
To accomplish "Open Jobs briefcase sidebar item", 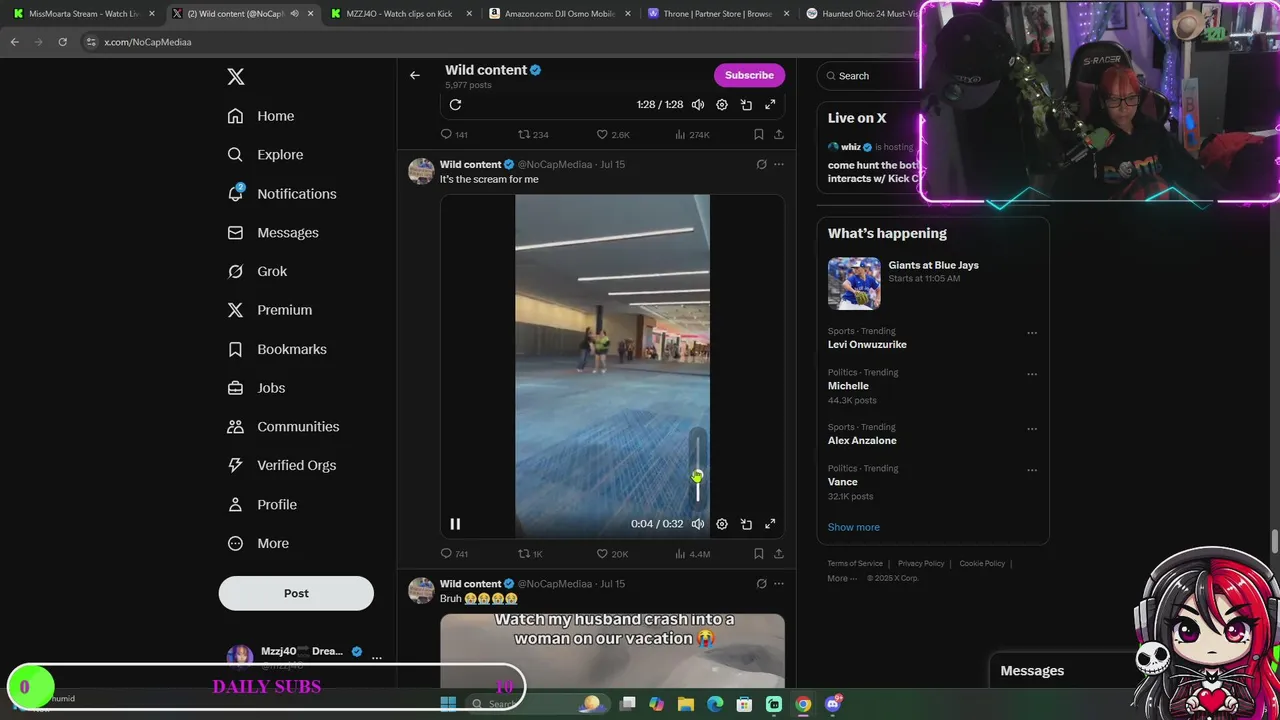I will pyautogui.click(x=256, y=388).
